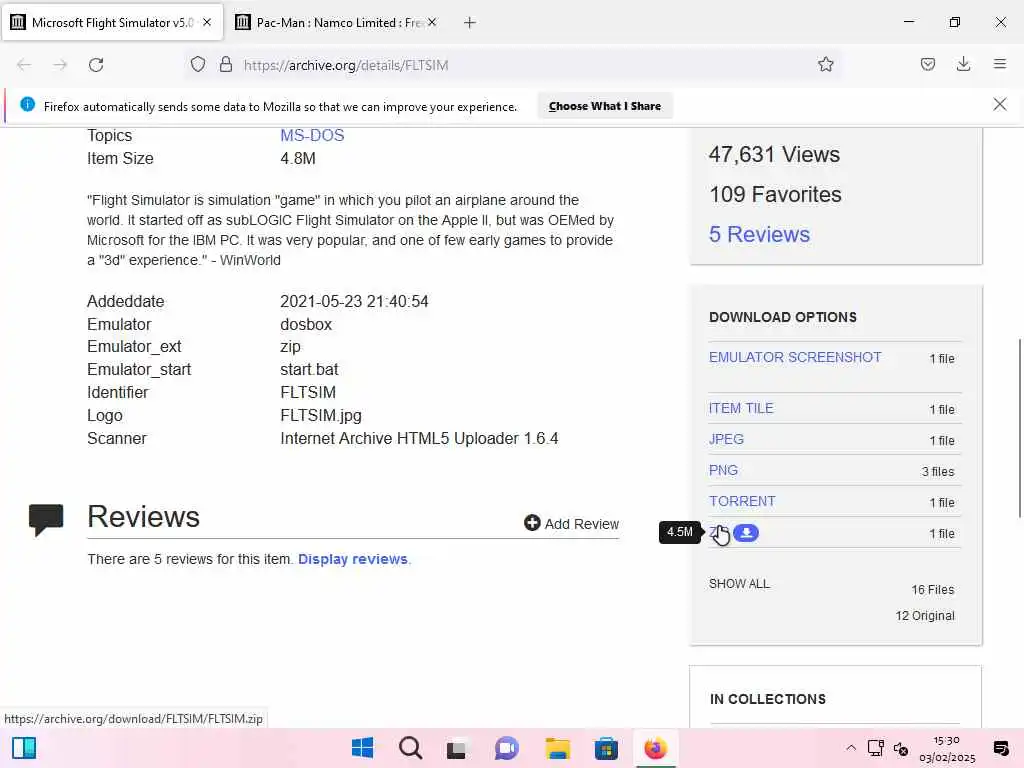The height and width of the screenshot is (768, 1024).
Task: Click the DOWNLOAD OPTIONS heading
Action: 782,317
